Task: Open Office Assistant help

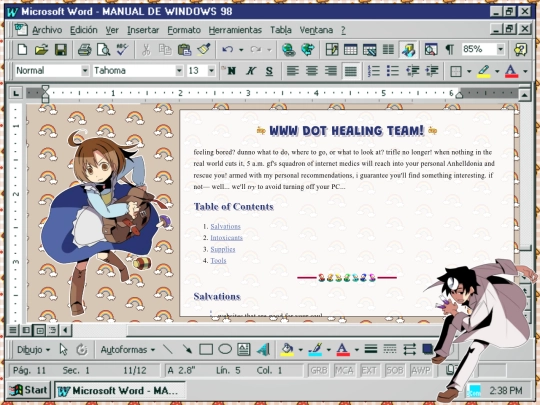Action: (x=520, y=50)
